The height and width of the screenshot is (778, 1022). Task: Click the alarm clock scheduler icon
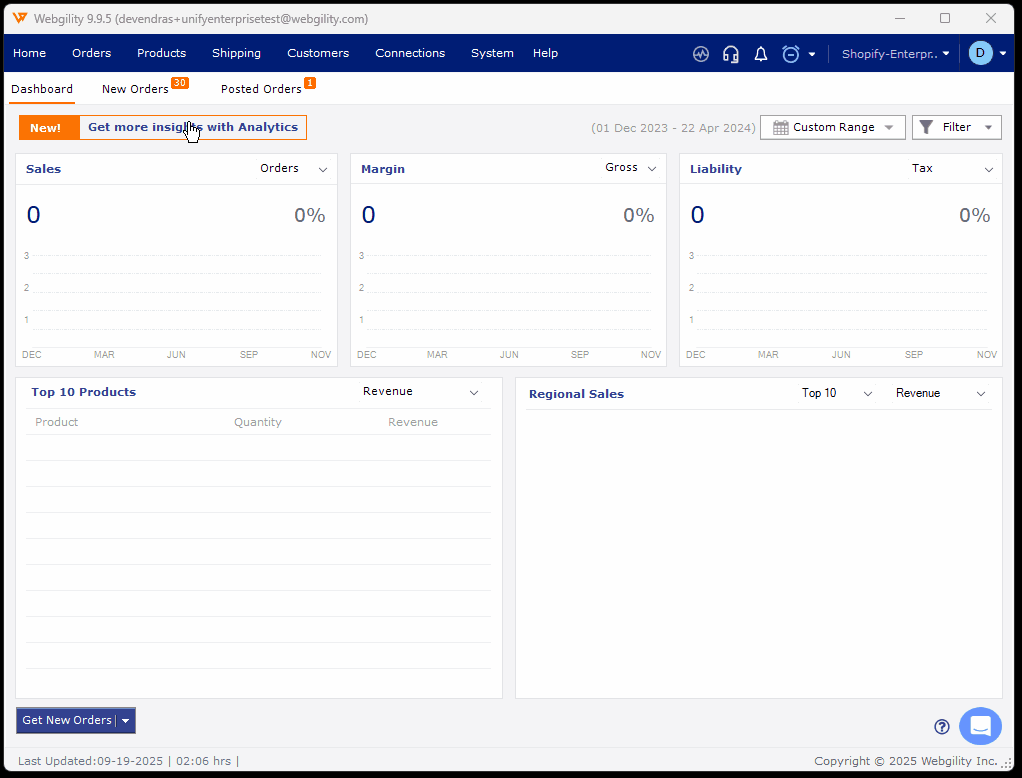tap(791, 54)
